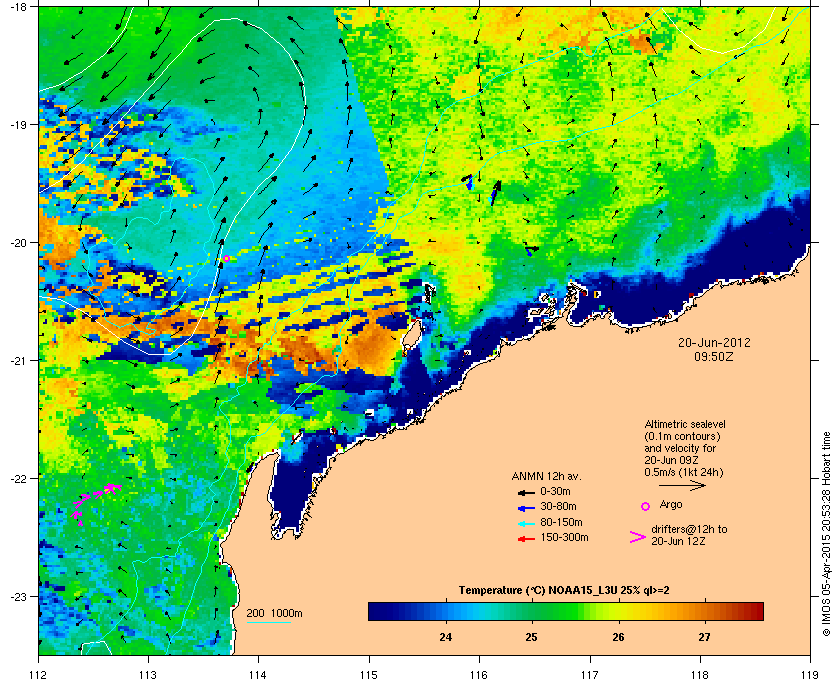Click the colorbar tick label 26
The image size is (840, 680).
(618, 637)
